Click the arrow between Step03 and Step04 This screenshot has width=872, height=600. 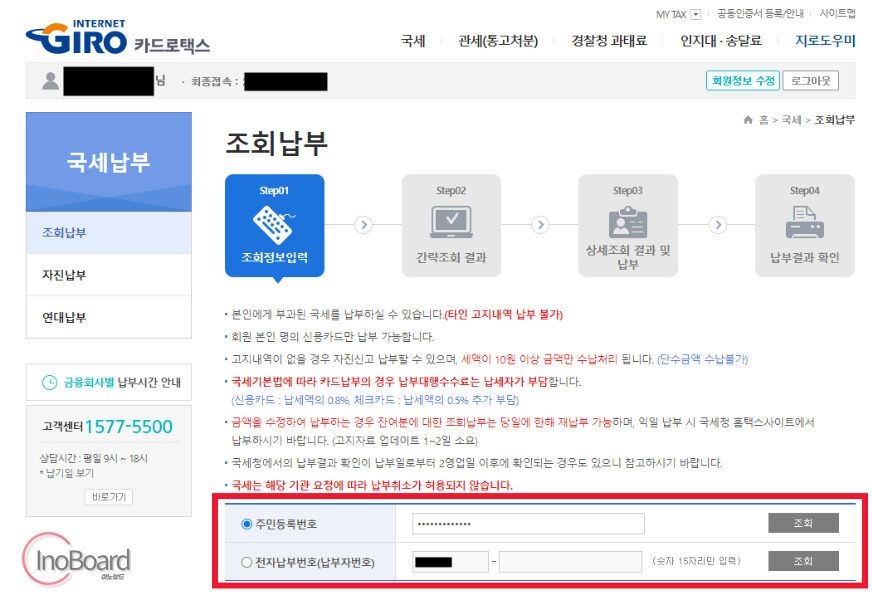pos(718,225)
